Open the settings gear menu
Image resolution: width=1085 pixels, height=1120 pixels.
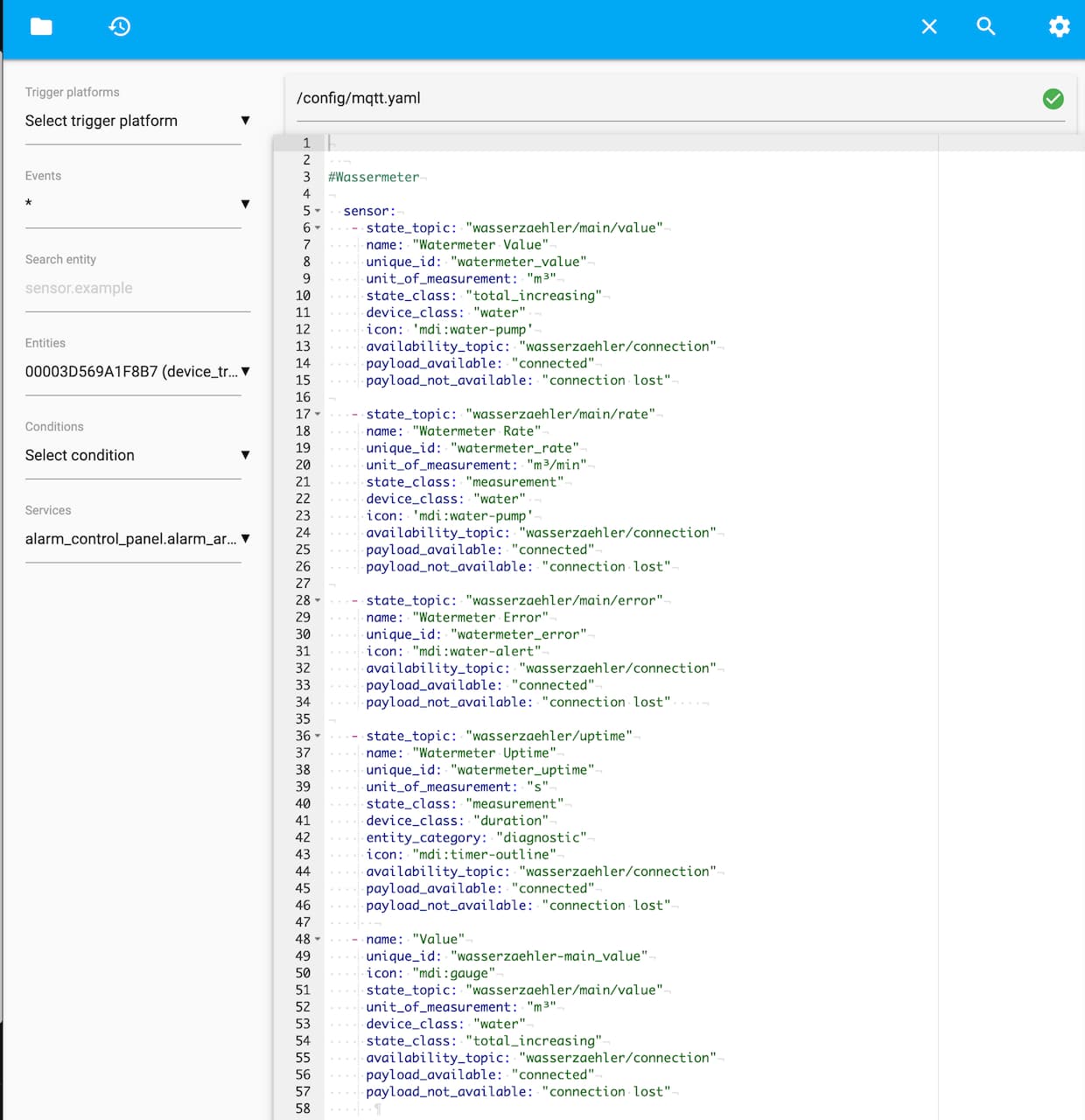pos(1059,27)
